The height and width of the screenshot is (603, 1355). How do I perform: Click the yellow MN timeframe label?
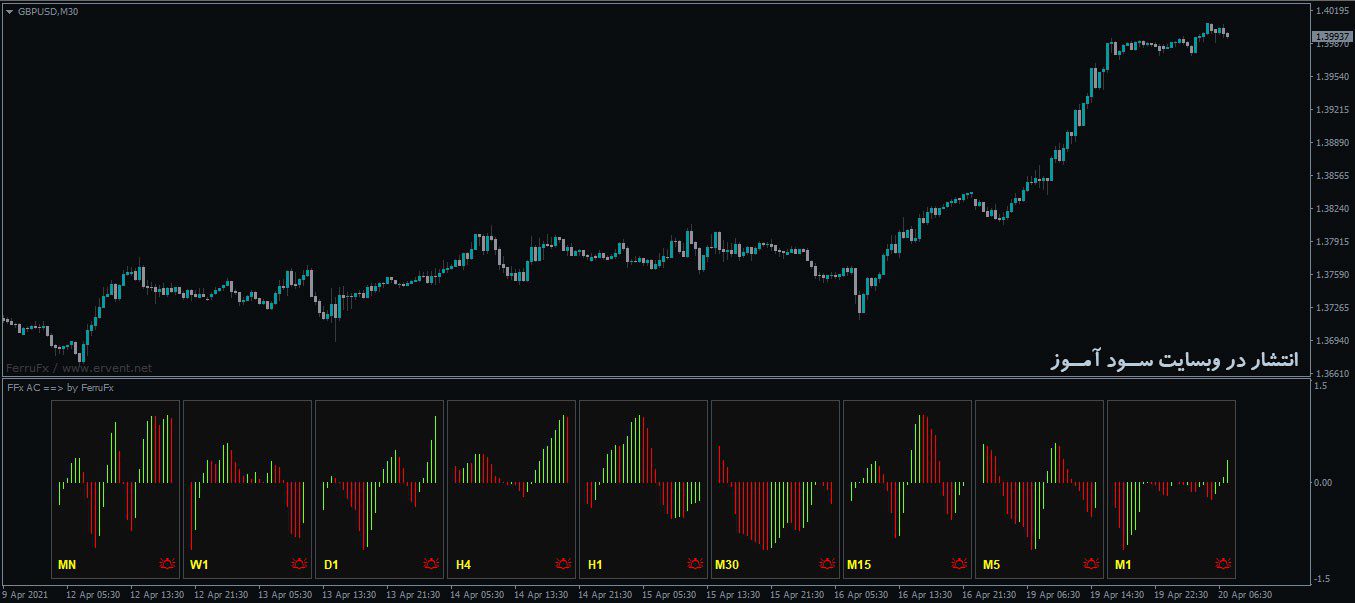[67, 565]
